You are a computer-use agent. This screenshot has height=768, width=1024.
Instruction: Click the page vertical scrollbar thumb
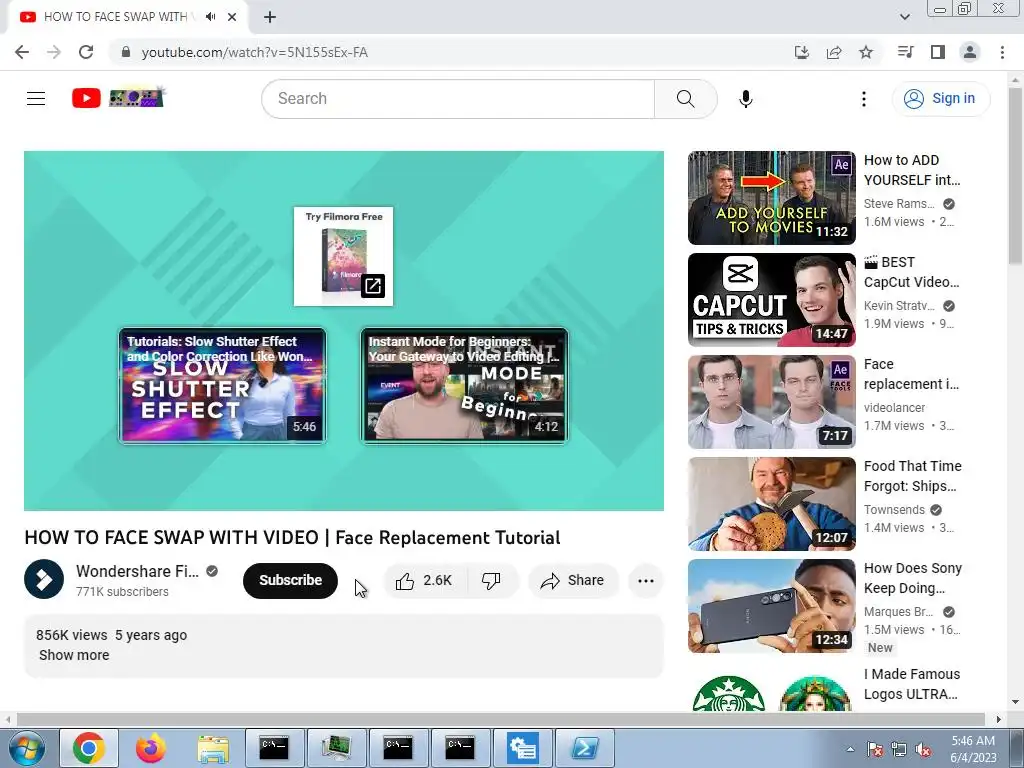pyautogui.click(x=1015, y=176)
